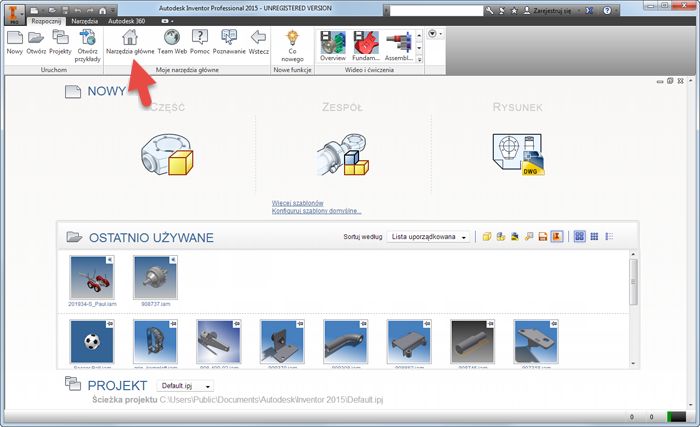The height and width of the screenshot is (427, 700).
Task: Switch to large tiles view
Action: click(x=579, y=237)
